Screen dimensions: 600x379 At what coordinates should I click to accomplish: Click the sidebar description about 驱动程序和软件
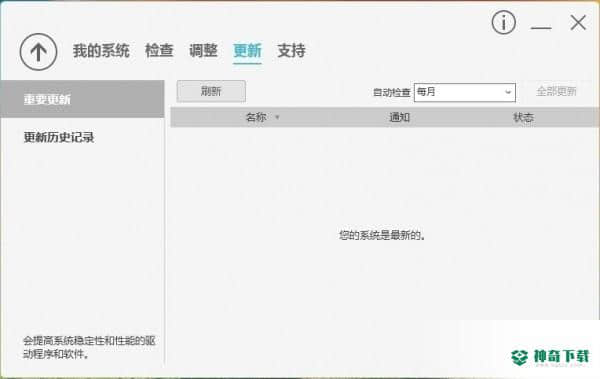click(89, 347)
